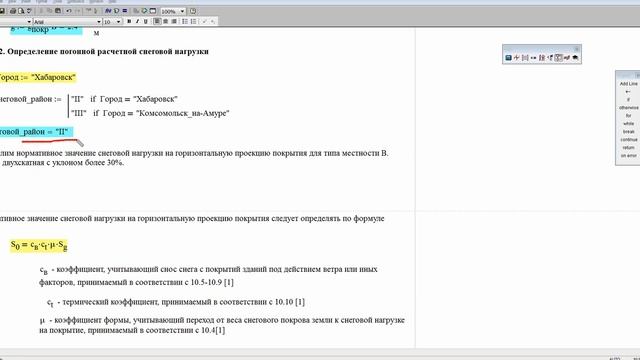
Task: Click the Align Across regions icon
Action: [x=89, y=11]
